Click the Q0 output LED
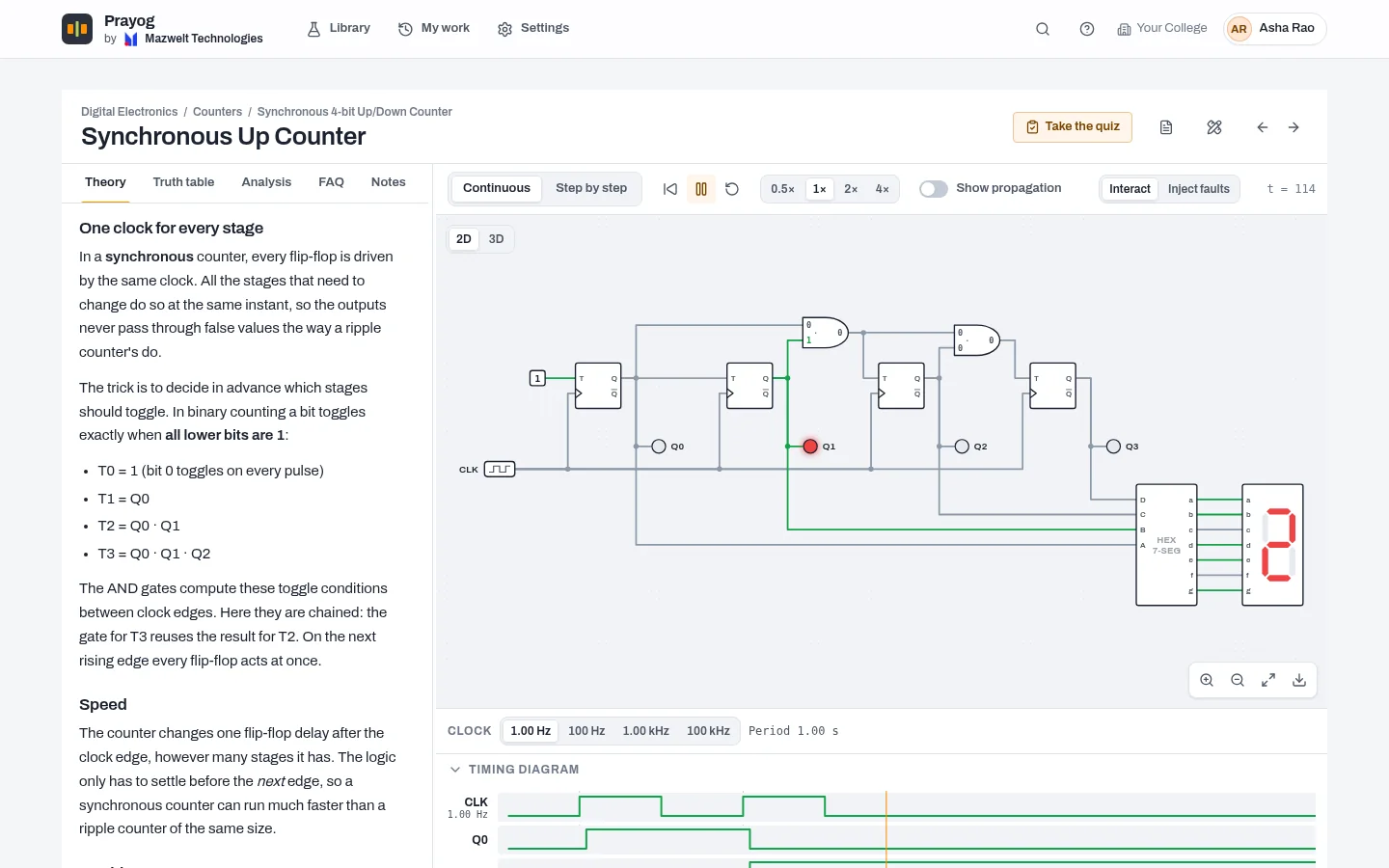The height and width of the screenshot is (868, 1389). [x=659, y=447]
